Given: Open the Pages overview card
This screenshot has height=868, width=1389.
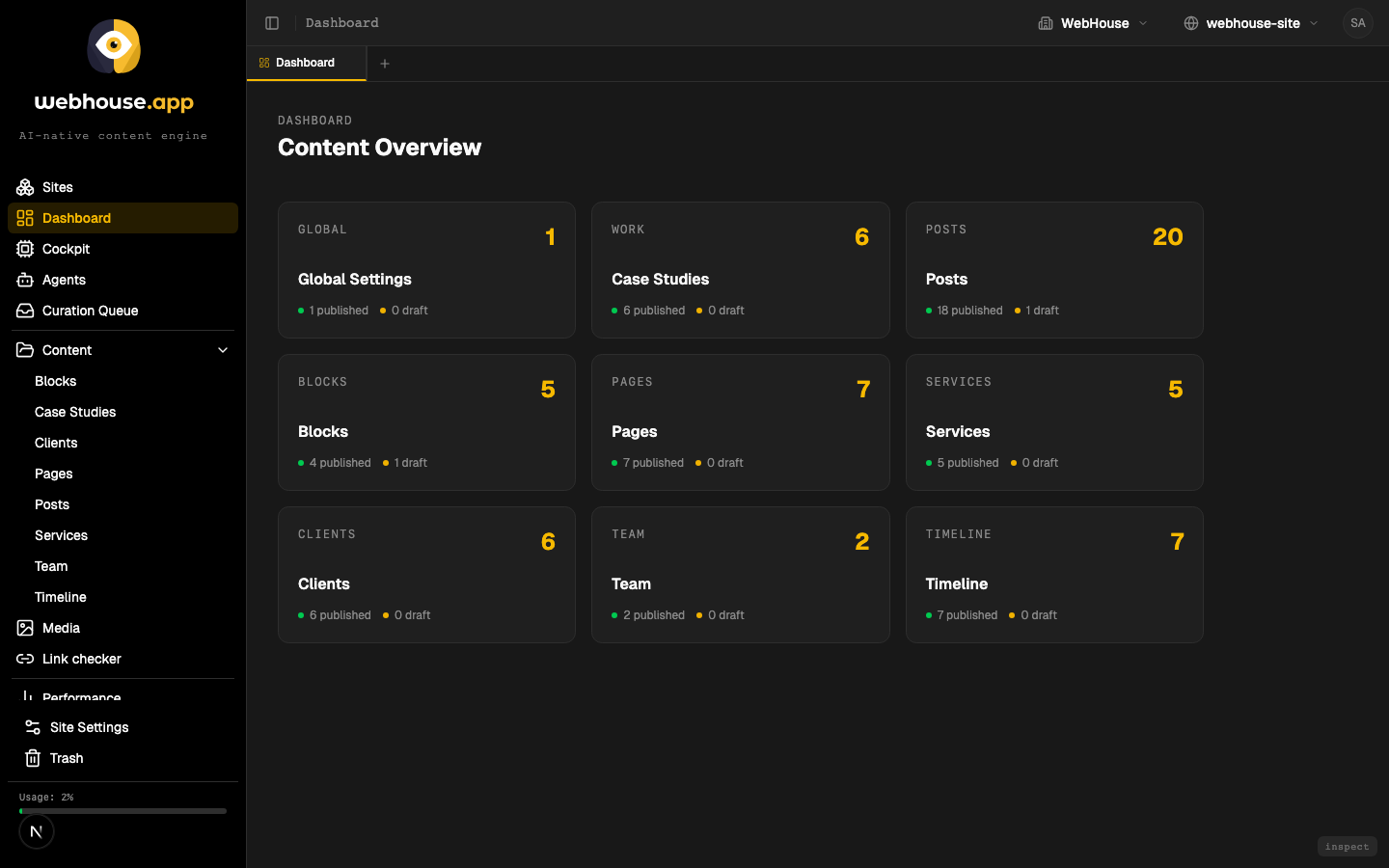Looking at the screenshot, I should click(740, 422).
